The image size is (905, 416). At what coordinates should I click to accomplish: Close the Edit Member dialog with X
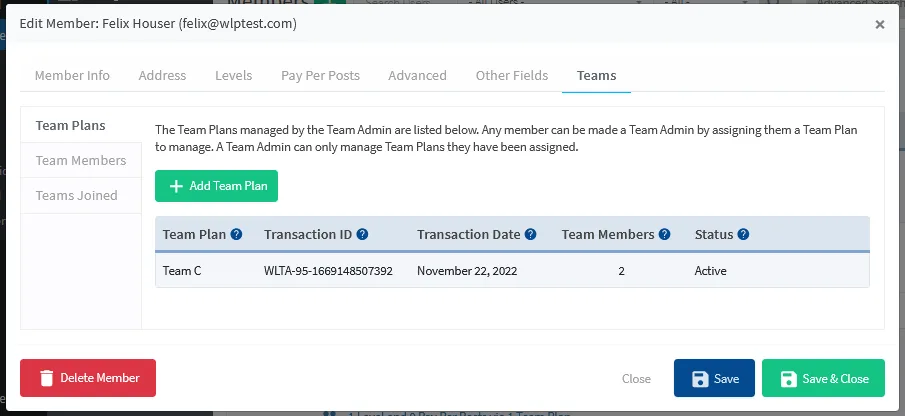[880, 24]
